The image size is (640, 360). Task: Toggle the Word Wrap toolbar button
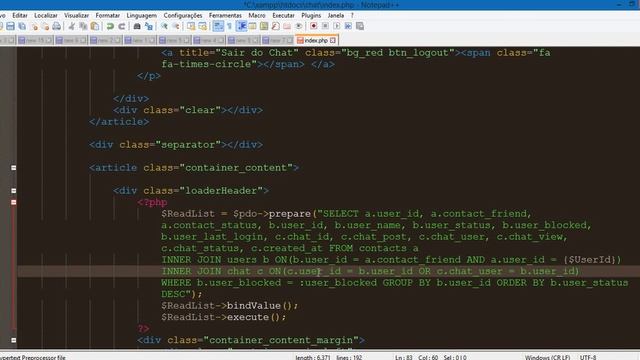pos(218,26)
